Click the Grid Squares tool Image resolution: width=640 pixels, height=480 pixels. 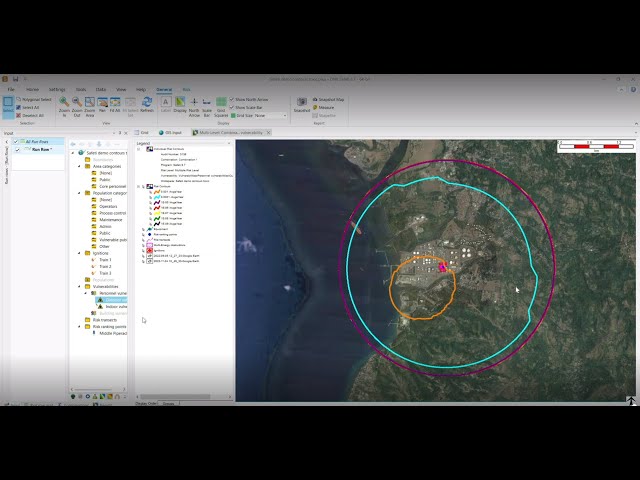coord(221,107)
